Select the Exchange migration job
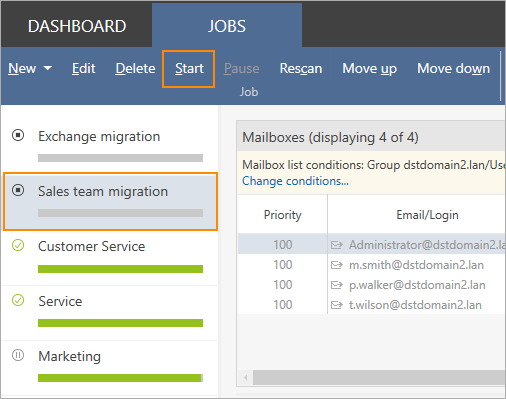The width and height of the screenshot is (506, 399). pyautogui.click(x=110, y=145)
